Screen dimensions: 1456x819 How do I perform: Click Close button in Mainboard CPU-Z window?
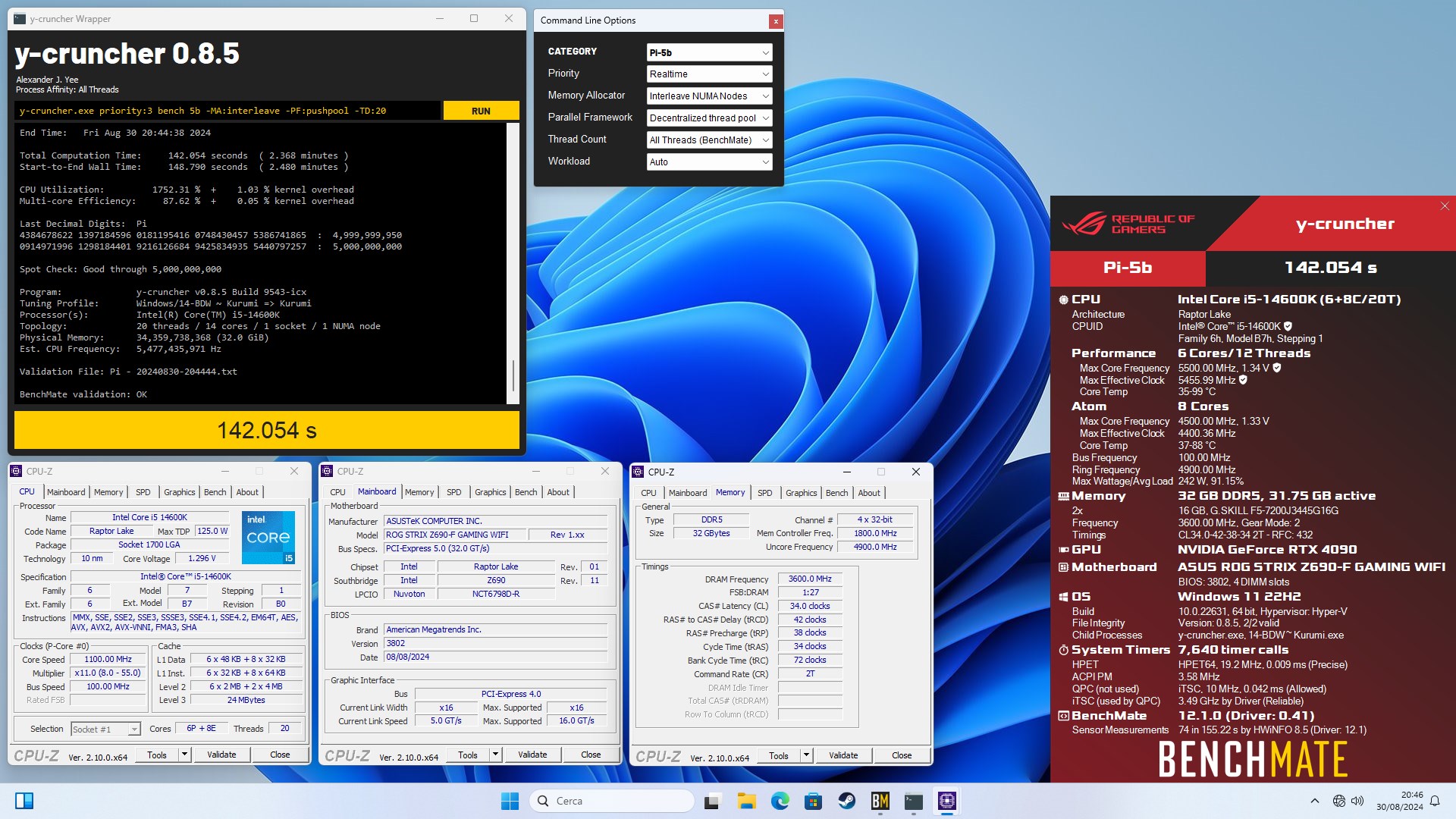pyautogui.click(x=591, y=755)
